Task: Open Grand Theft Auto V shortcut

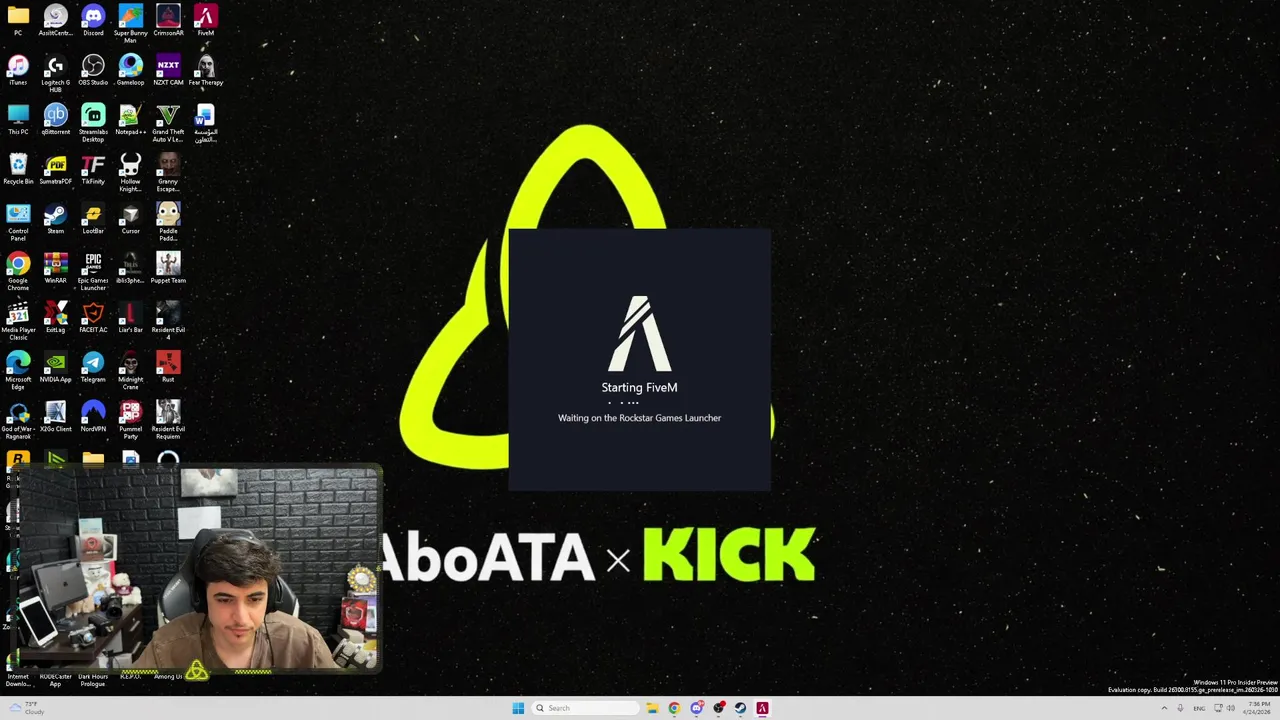Action: (168, 123)
